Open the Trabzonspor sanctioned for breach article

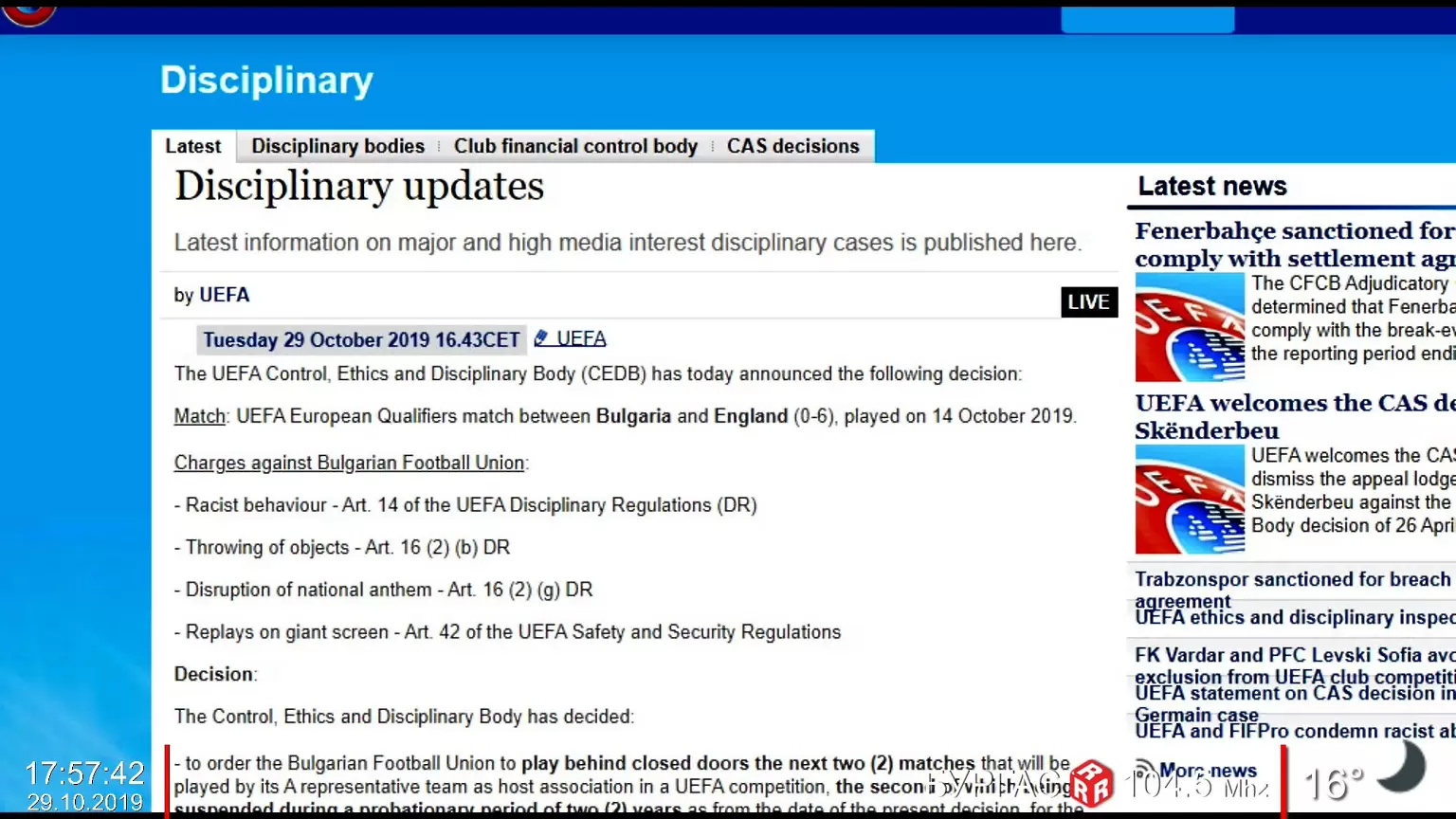[1295, 590]
